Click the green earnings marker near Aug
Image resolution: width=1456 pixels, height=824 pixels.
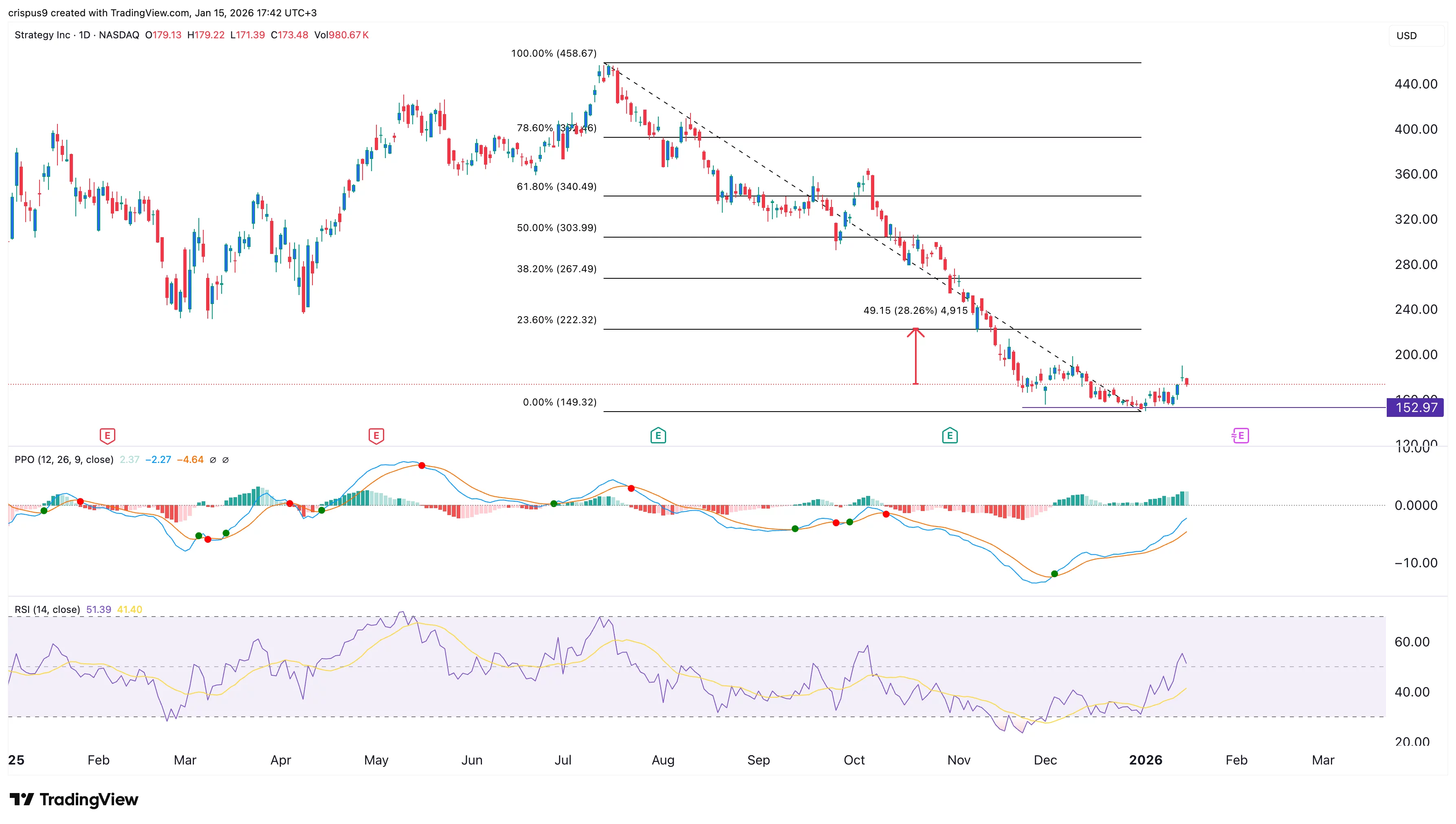658,436
